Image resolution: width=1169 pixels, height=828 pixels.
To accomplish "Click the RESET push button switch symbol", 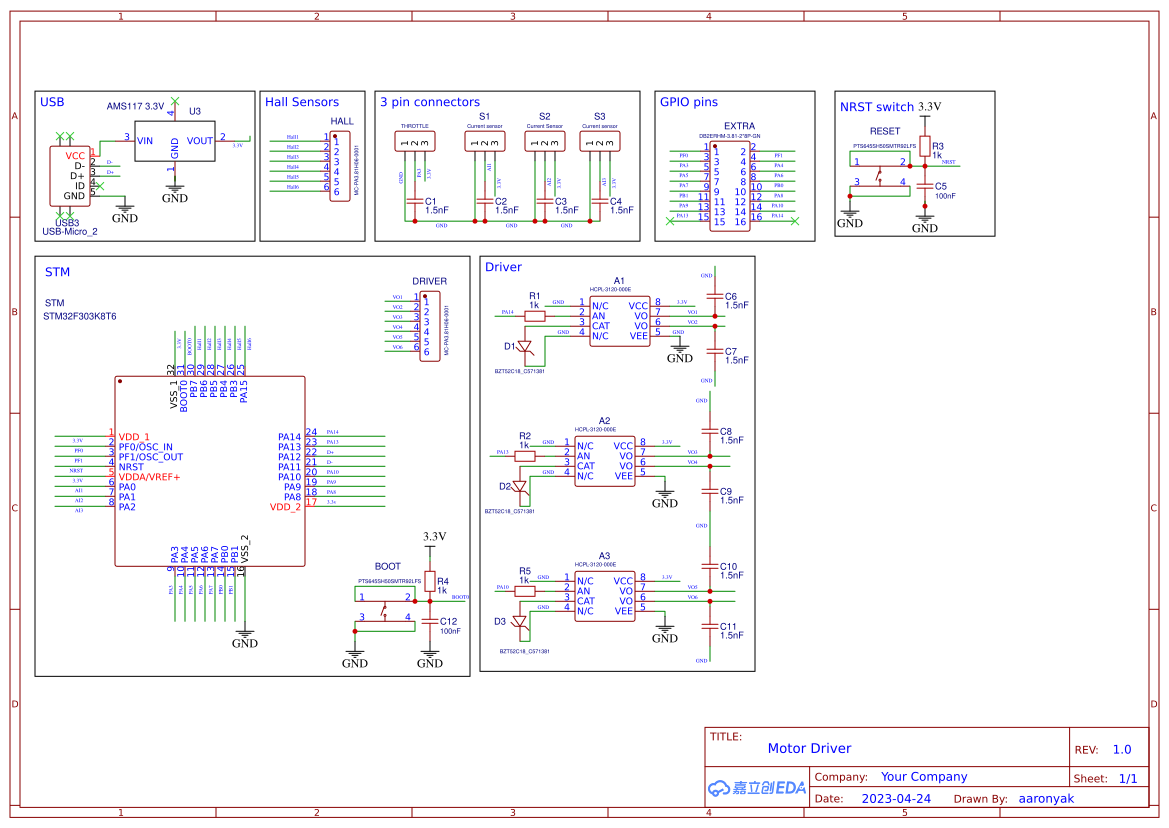I will [877, 172].
